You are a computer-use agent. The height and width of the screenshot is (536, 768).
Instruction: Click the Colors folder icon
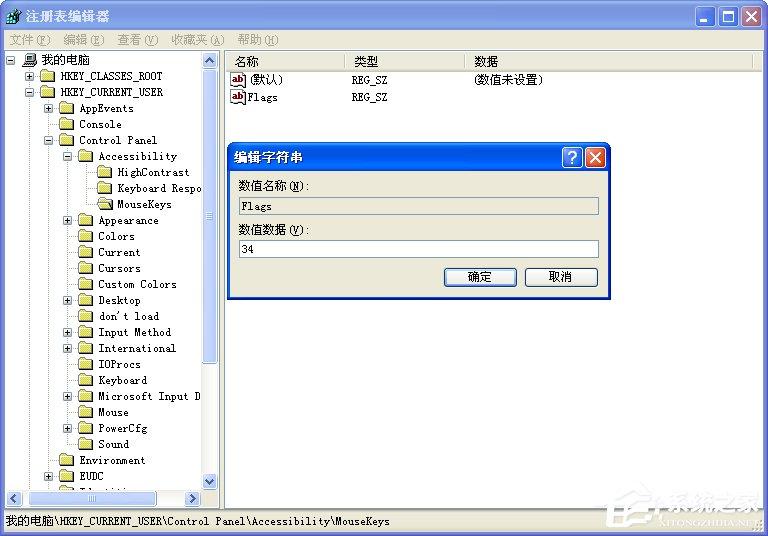point(86,236)
